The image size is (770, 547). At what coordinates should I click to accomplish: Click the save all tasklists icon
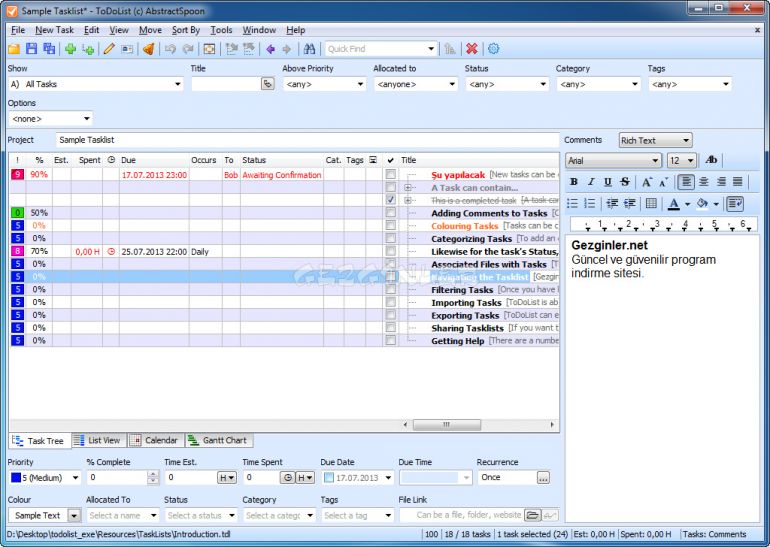click(49, 49)
